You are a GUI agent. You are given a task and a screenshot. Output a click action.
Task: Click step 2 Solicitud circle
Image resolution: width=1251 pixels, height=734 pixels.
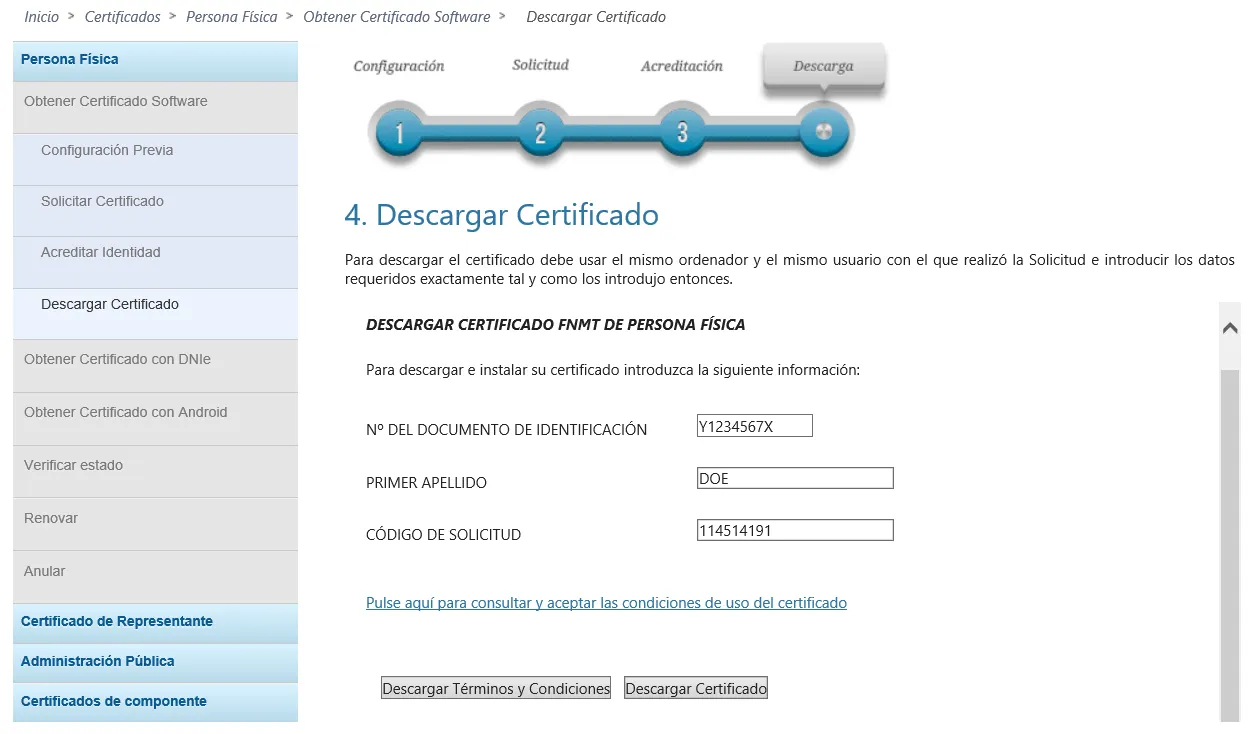(541, 134)
